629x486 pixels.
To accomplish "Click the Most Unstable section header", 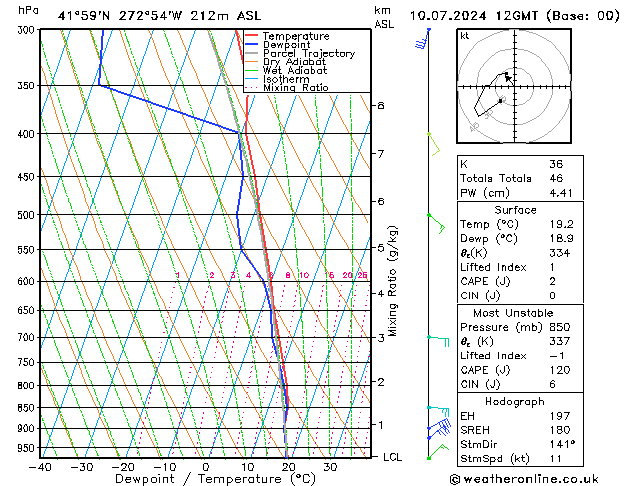I will coord(513,313).
